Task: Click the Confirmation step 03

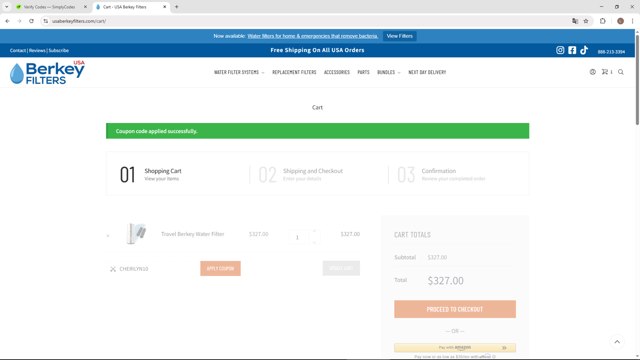Action: (441, 174)
